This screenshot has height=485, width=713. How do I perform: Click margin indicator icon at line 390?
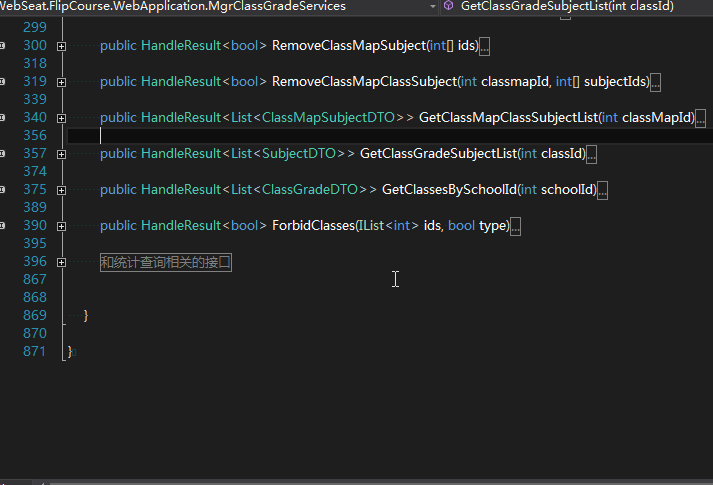[2, 225]
